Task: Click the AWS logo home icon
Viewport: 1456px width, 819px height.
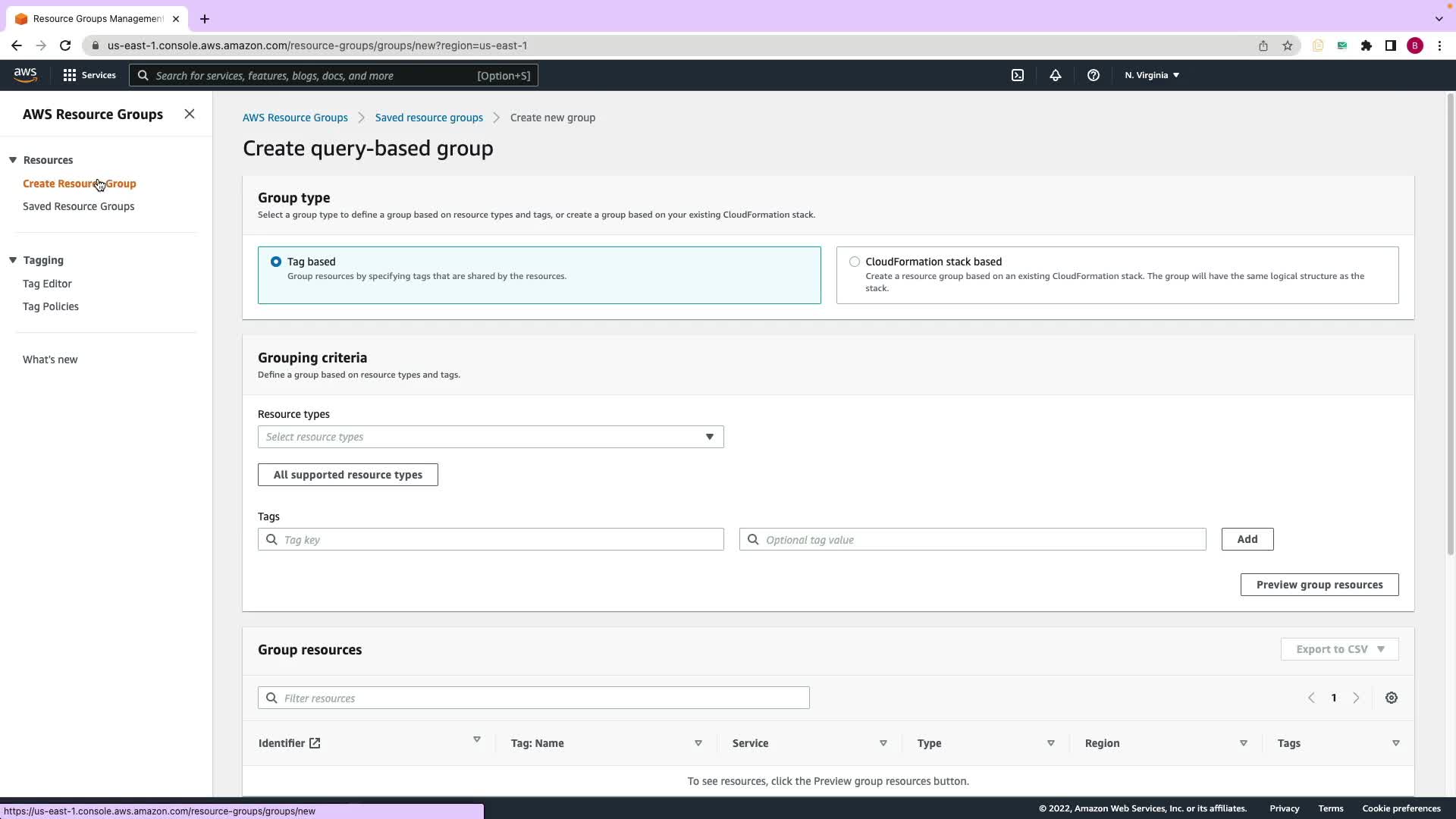Action: coord(25,74)
